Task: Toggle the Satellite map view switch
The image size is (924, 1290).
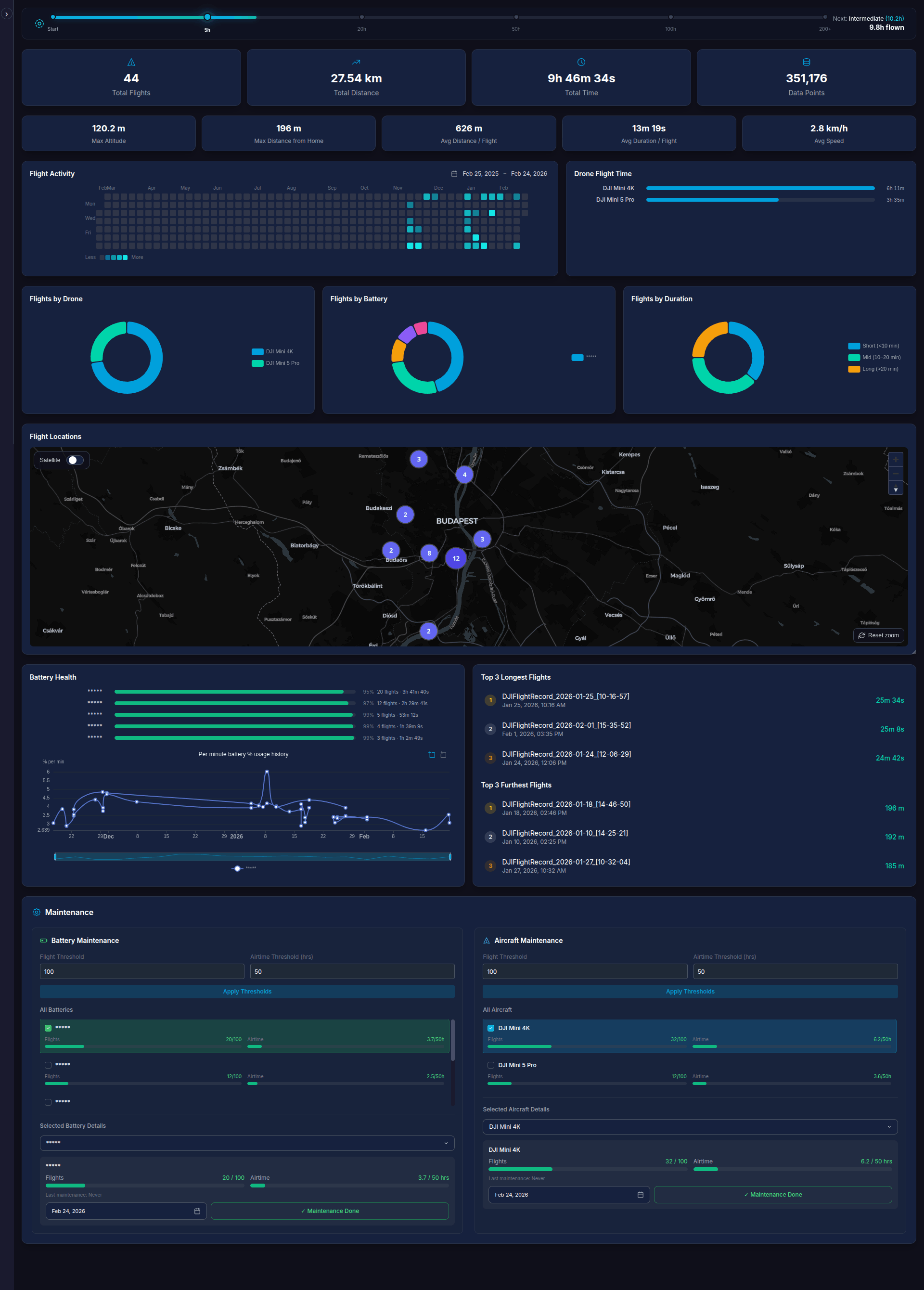Action: 75,460
